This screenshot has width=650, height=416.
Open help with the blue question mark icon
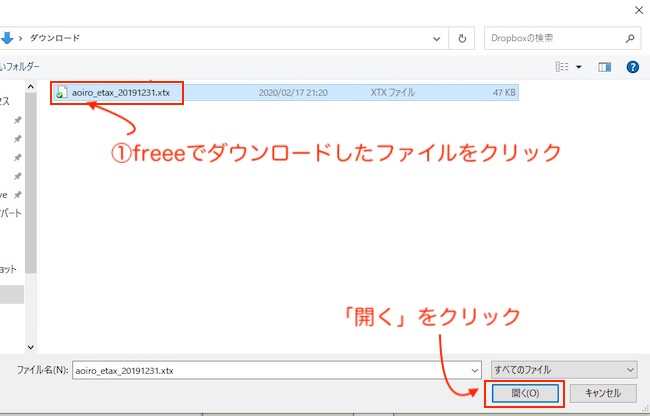632,67
